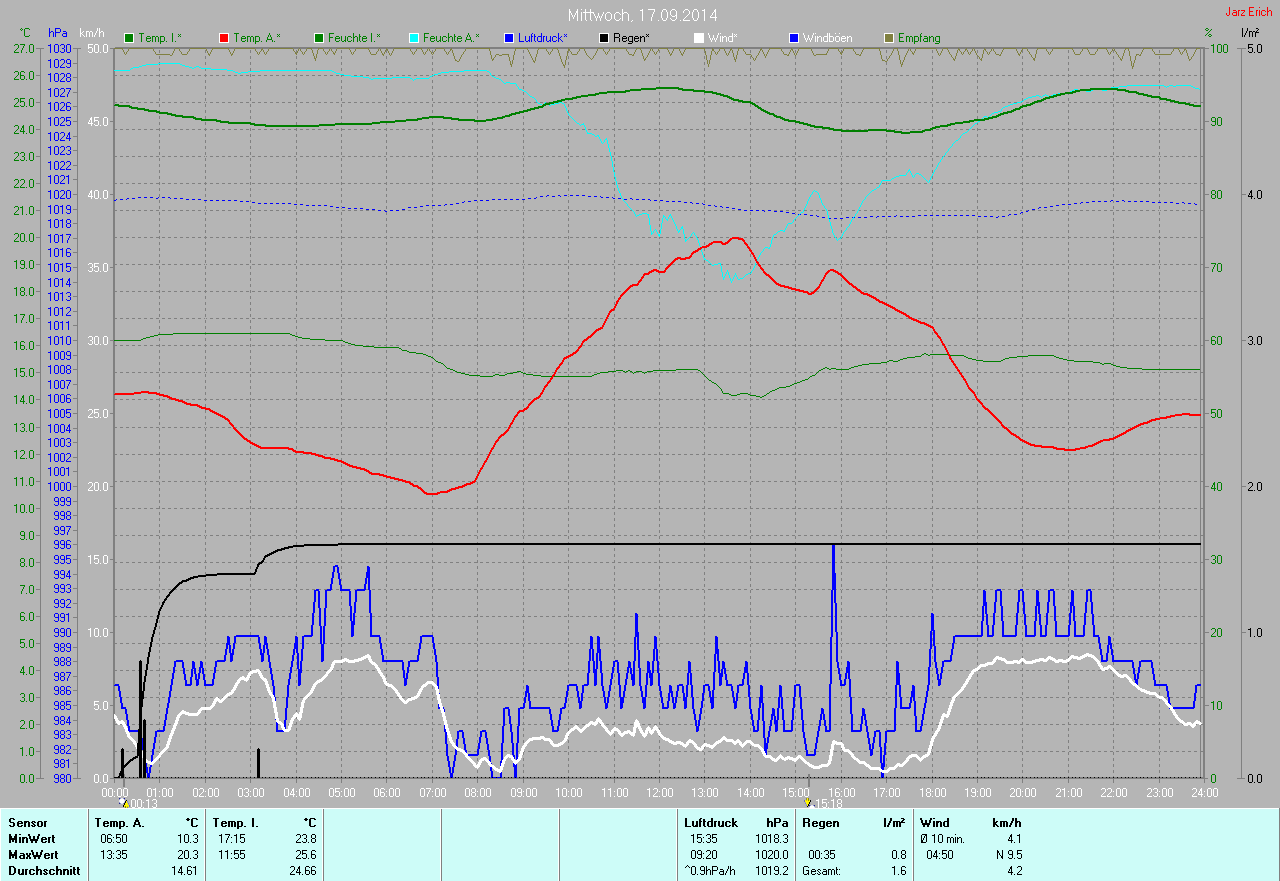
Task: Click the indoor average value "24.66"
Action: coord(302,871)
